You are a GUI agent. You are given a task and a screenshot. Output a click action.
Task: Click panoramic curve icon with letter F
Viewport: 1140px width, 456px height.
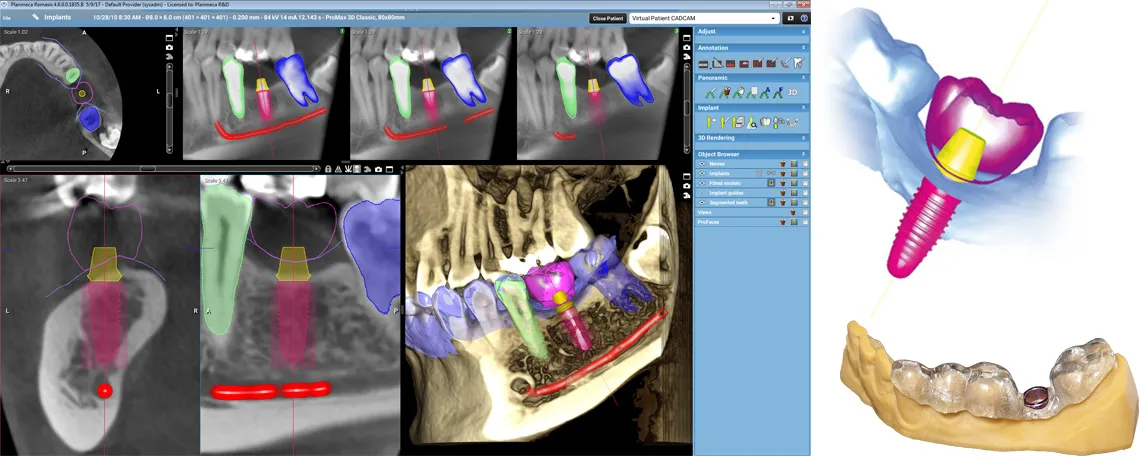click(779, 92)
